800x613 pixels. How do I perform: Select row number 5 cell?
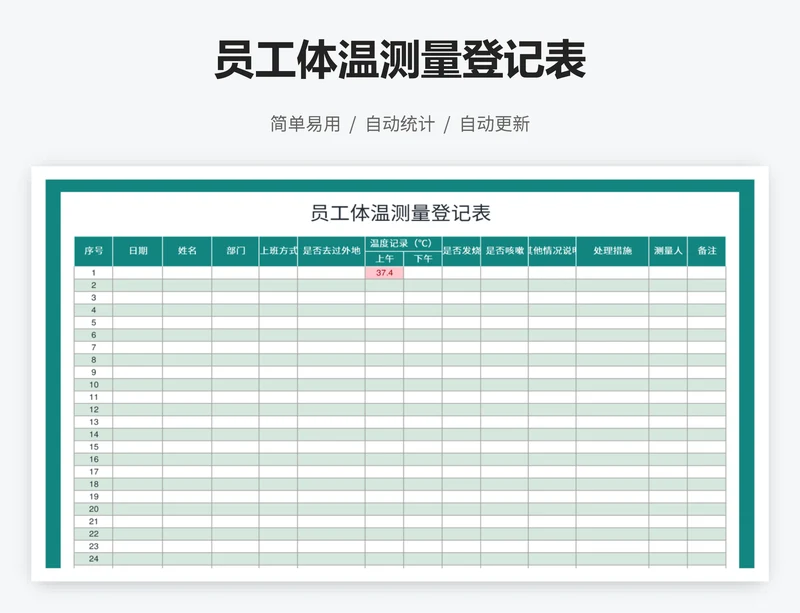[93, 323]
